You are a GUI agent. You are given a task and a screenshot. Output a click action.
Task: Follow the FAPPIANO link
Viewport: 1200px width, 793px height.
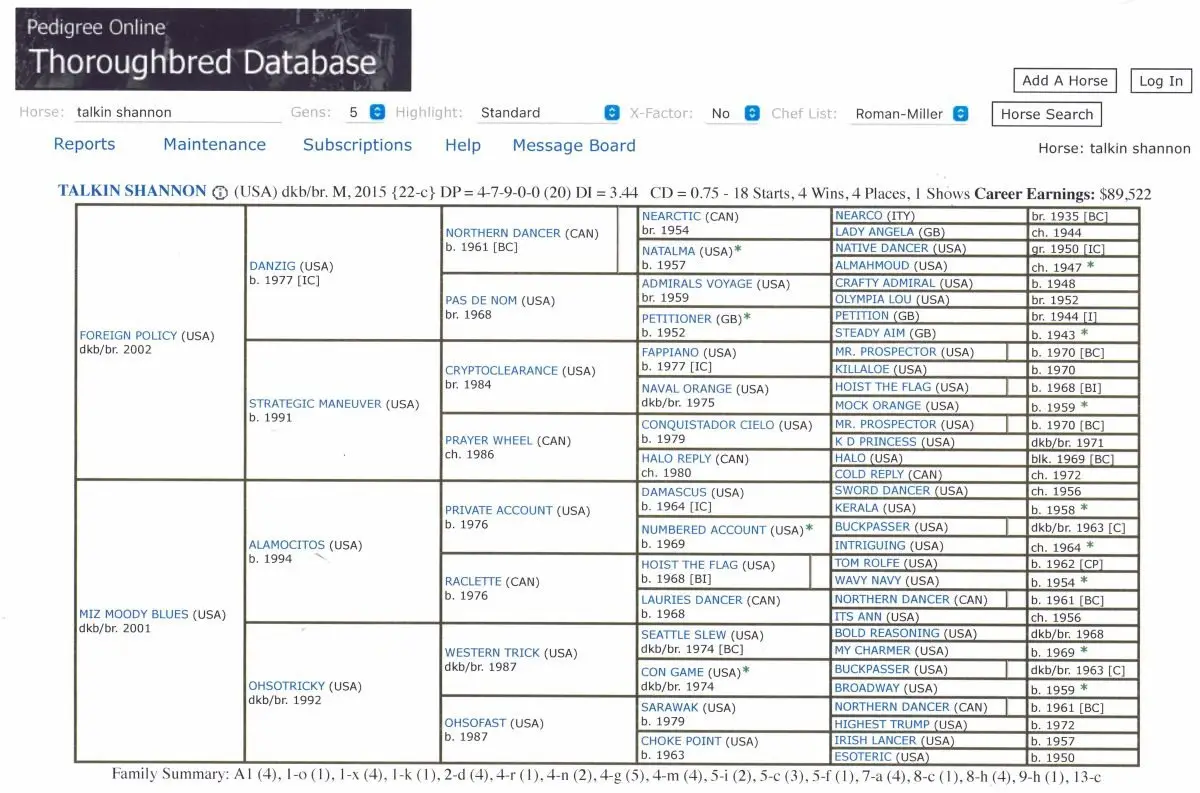coord(670,353)
